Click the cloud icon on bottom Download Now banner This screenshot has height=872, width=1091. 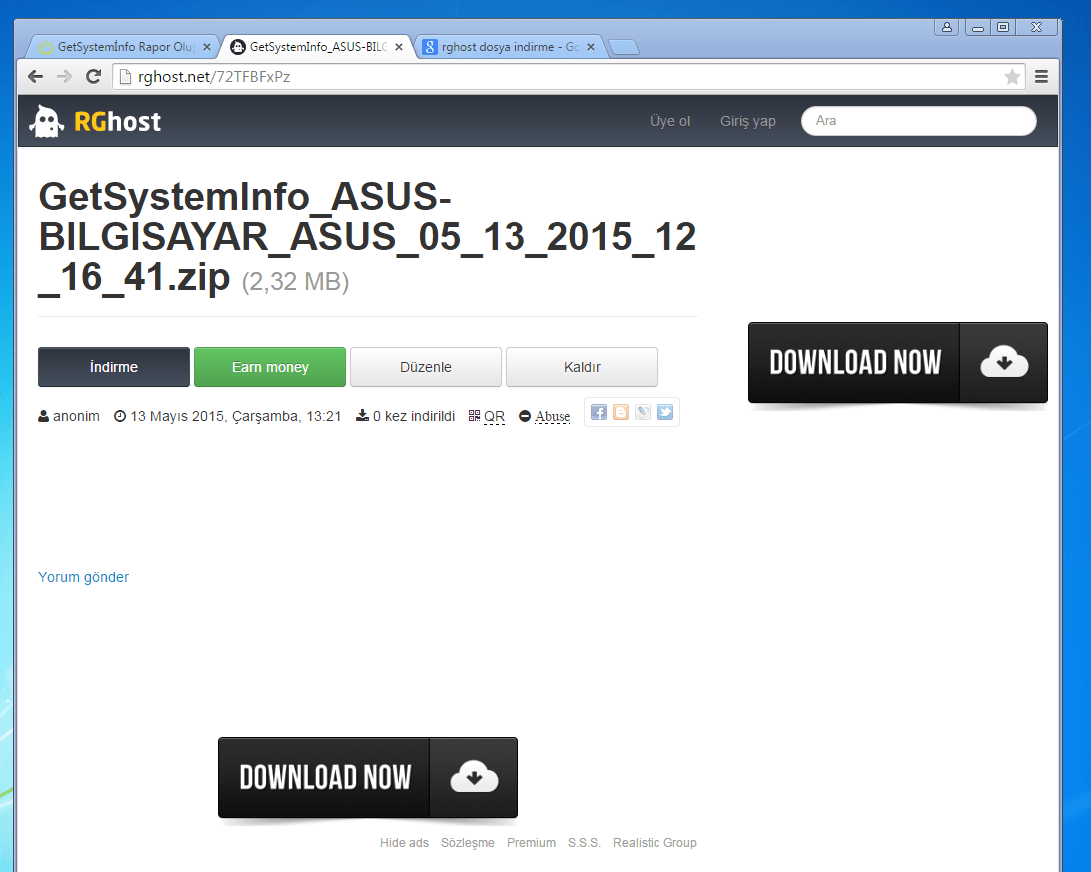pos(474,777)
